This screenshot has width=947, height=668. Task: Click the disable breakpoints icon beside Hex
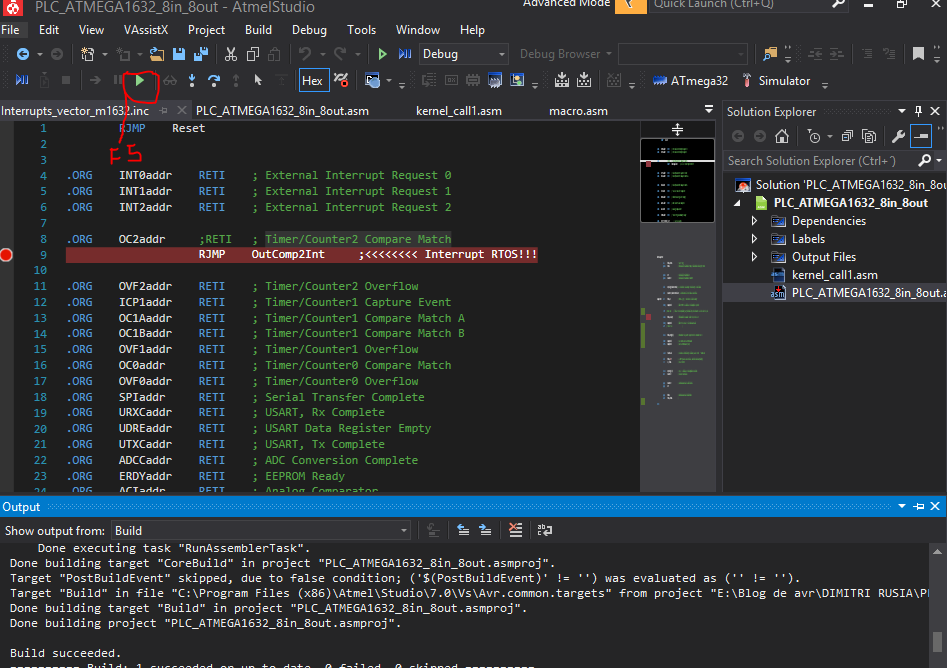[x=341, y=80]
